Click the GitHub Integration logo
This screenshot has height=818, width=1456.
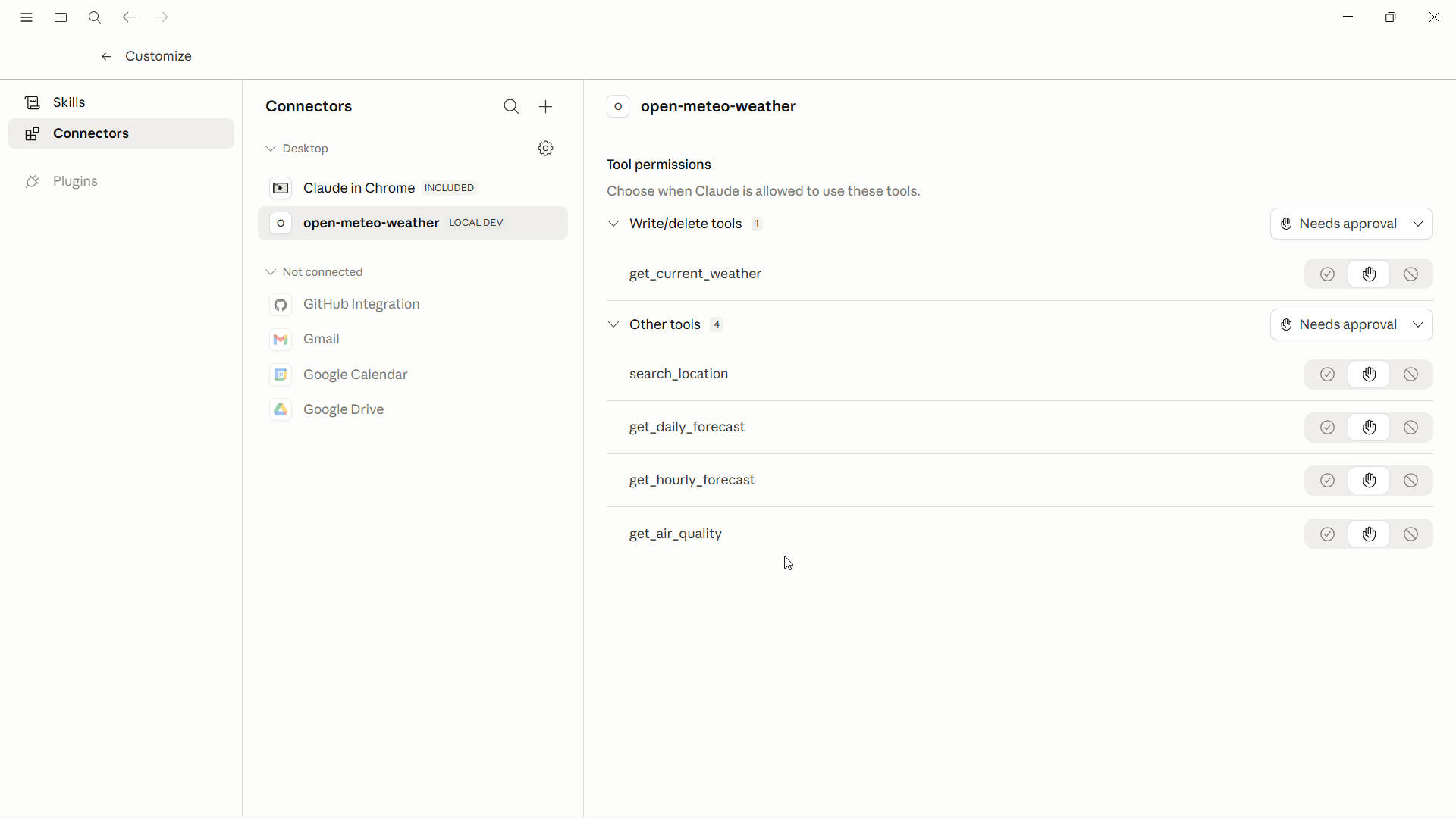click(x=281, y=305)
